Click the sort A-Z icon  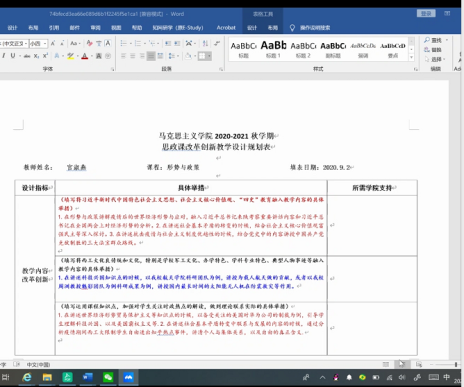pyautogui.click(x=205, y=43)
